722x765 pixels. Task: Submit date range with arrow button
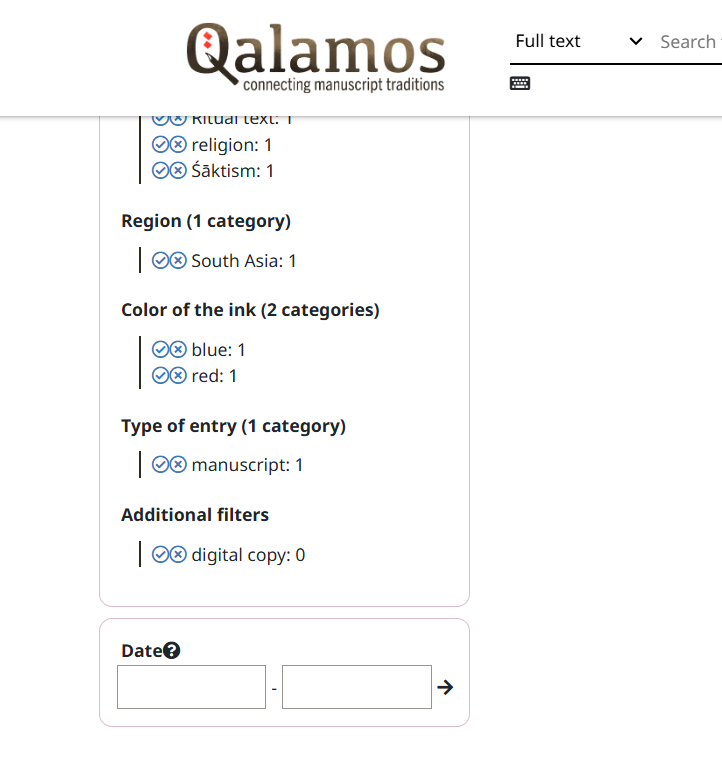coord(446,687)
